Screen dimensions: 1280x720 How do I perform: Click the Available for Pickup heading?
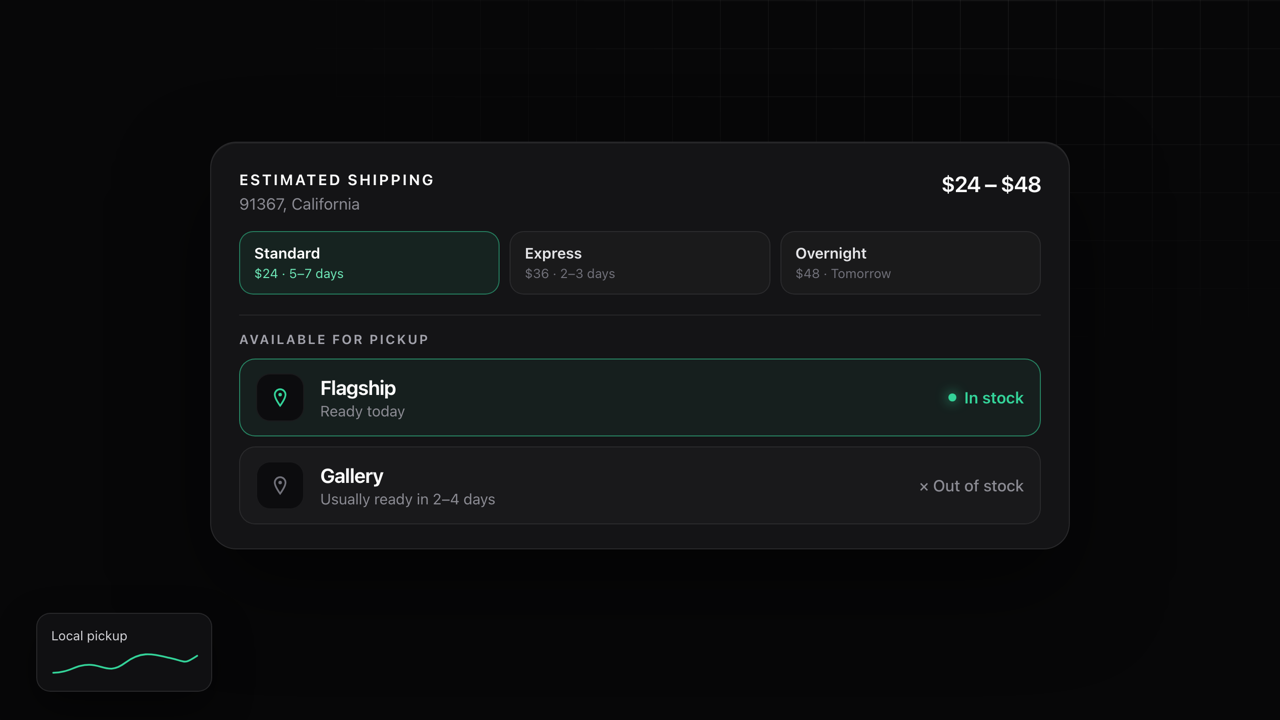point(334,340)
